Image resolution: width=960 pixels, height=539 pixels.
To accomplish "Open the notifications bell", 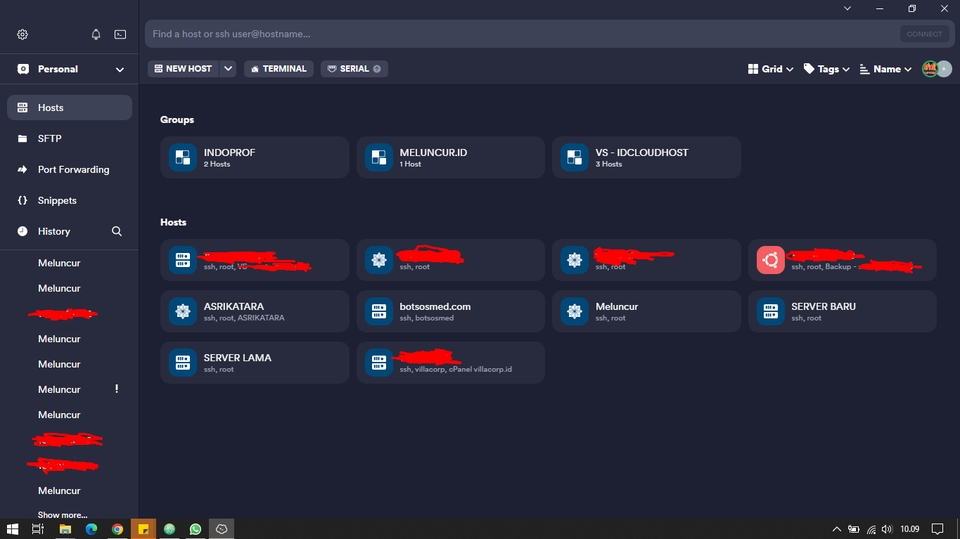I will coord(96,34).
